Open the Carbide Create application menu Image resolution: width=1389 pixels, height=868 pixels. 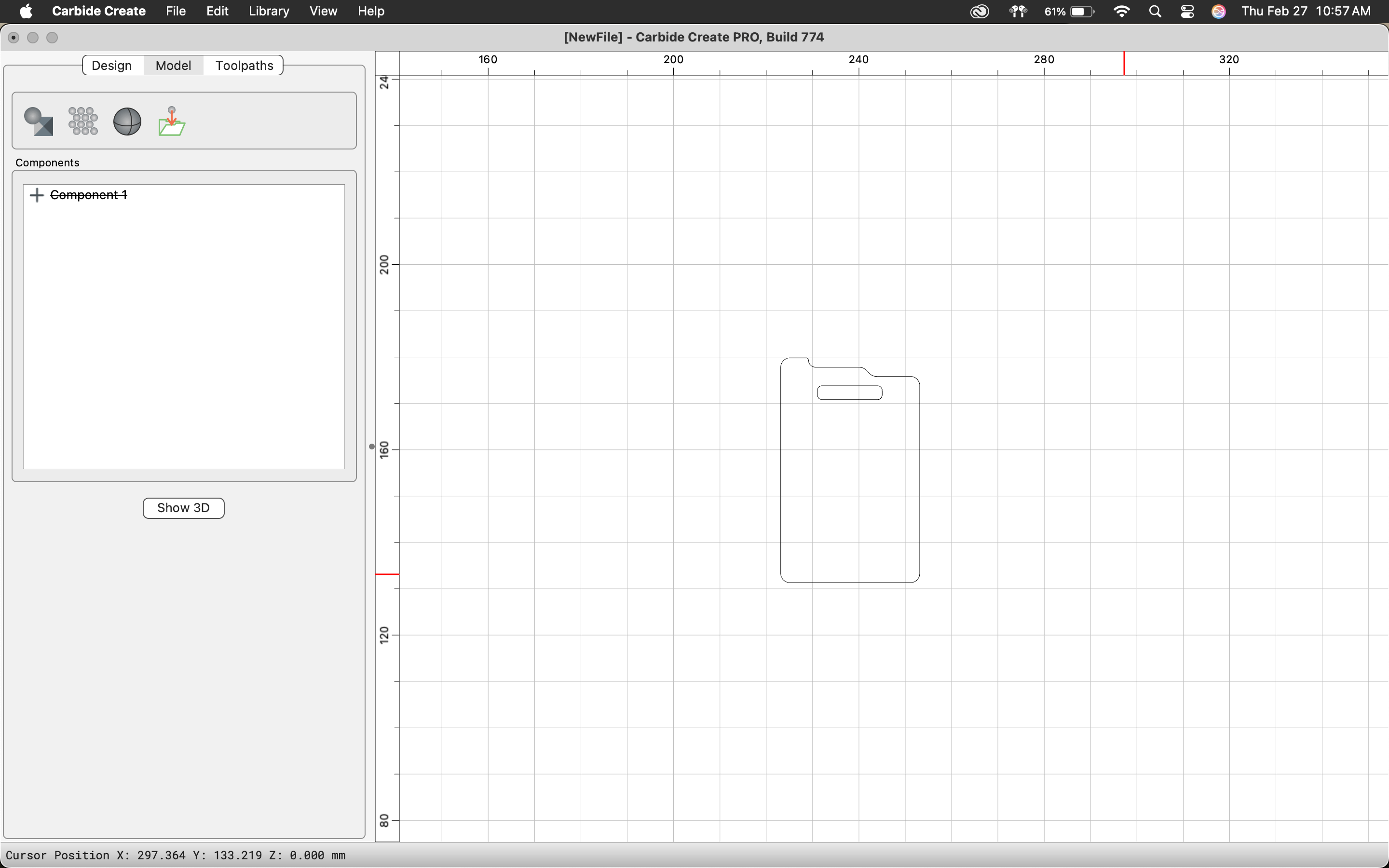99,11
